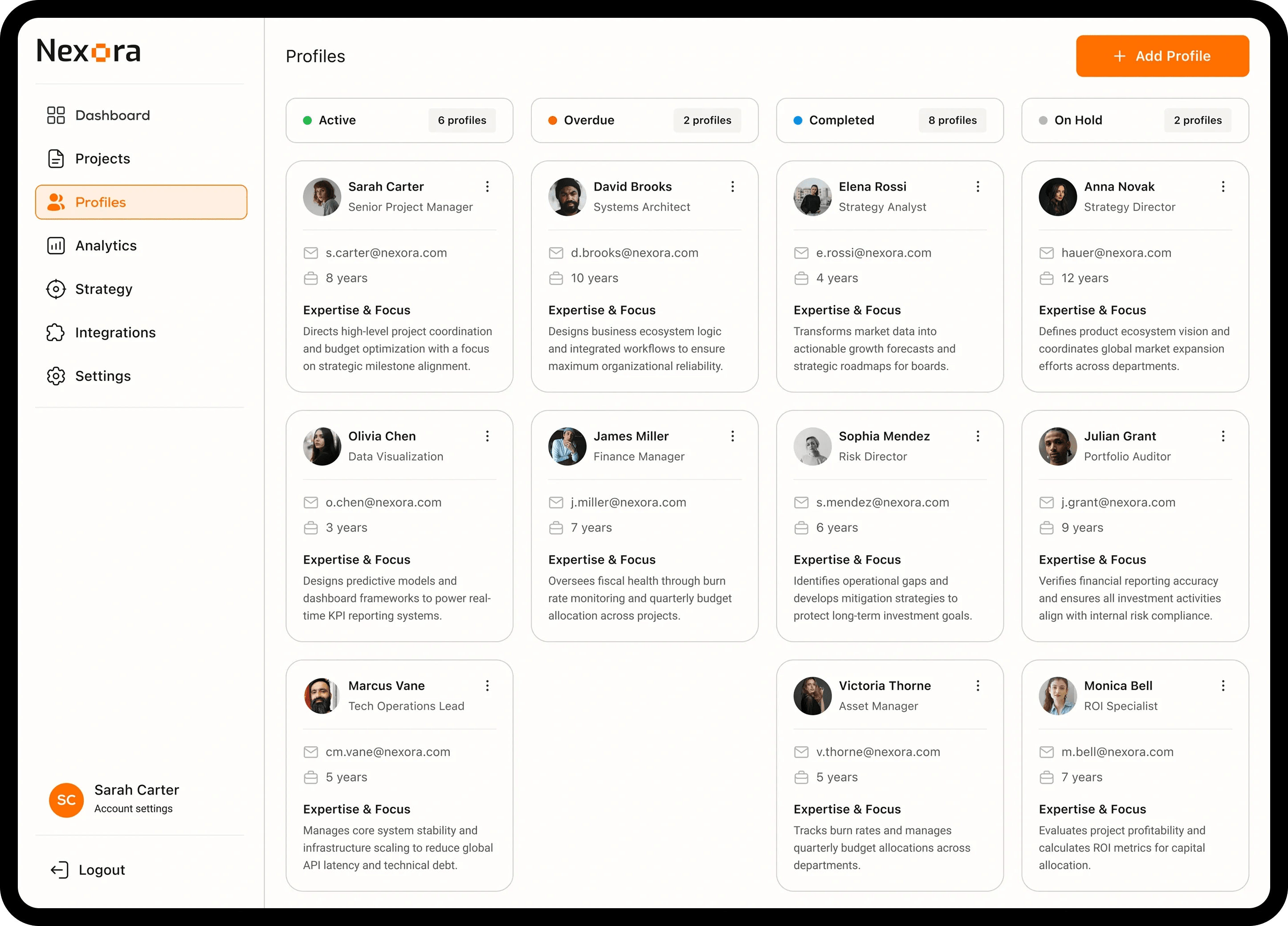Click the Integrations puzzle icon
Image resolution: width=1288 pixels, height=926 pixels.
click(x=56, y=333)
